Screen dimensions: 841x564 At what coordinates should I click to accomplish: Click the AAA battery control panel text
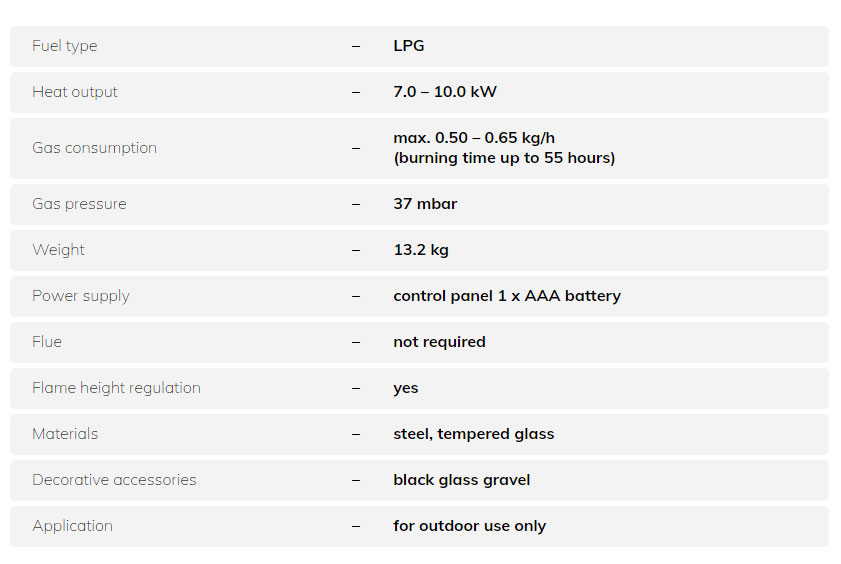(x=507, y=296)
